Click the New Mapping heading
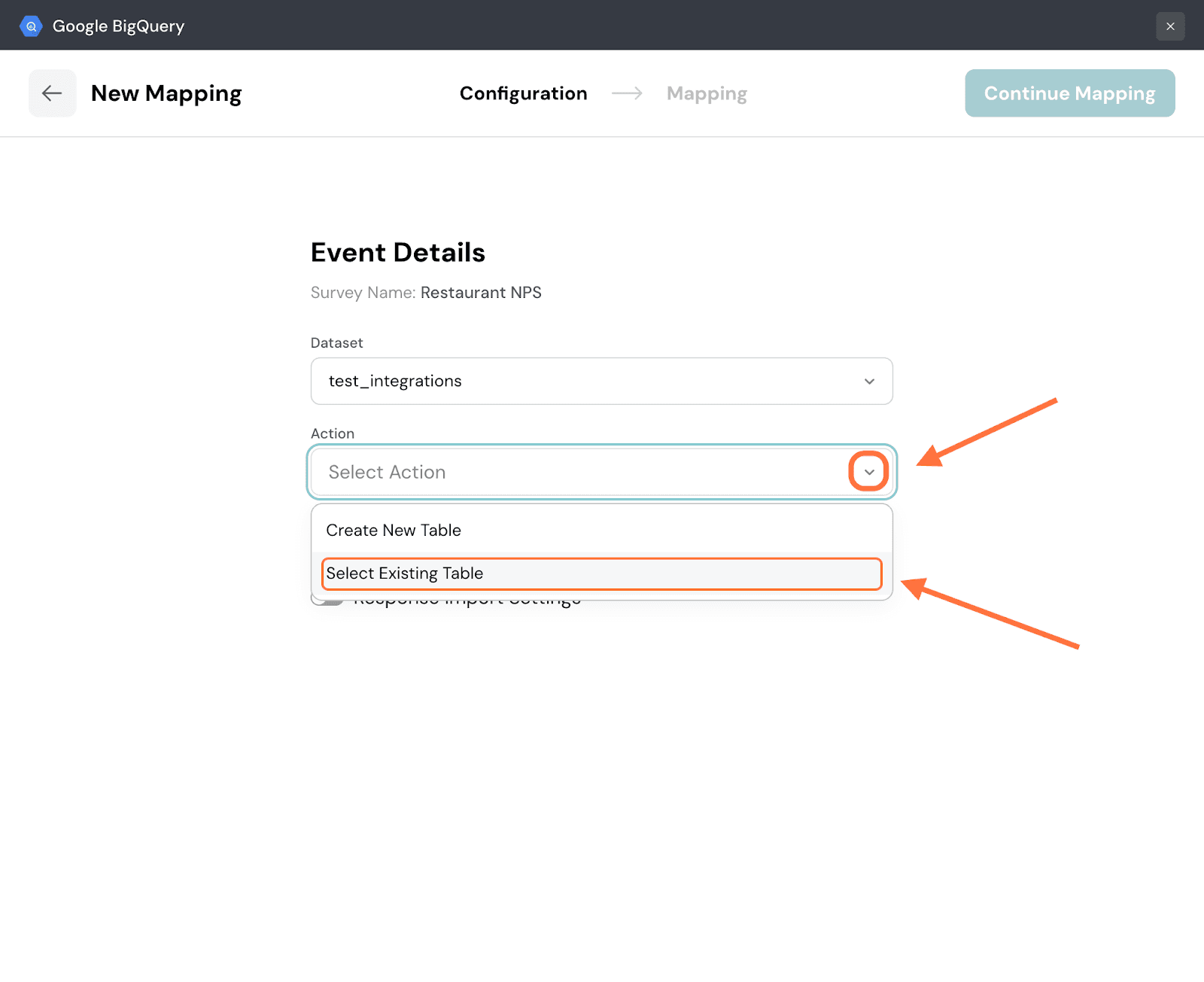The height and width of the screenshot is (982, 1204). (166, 93)
